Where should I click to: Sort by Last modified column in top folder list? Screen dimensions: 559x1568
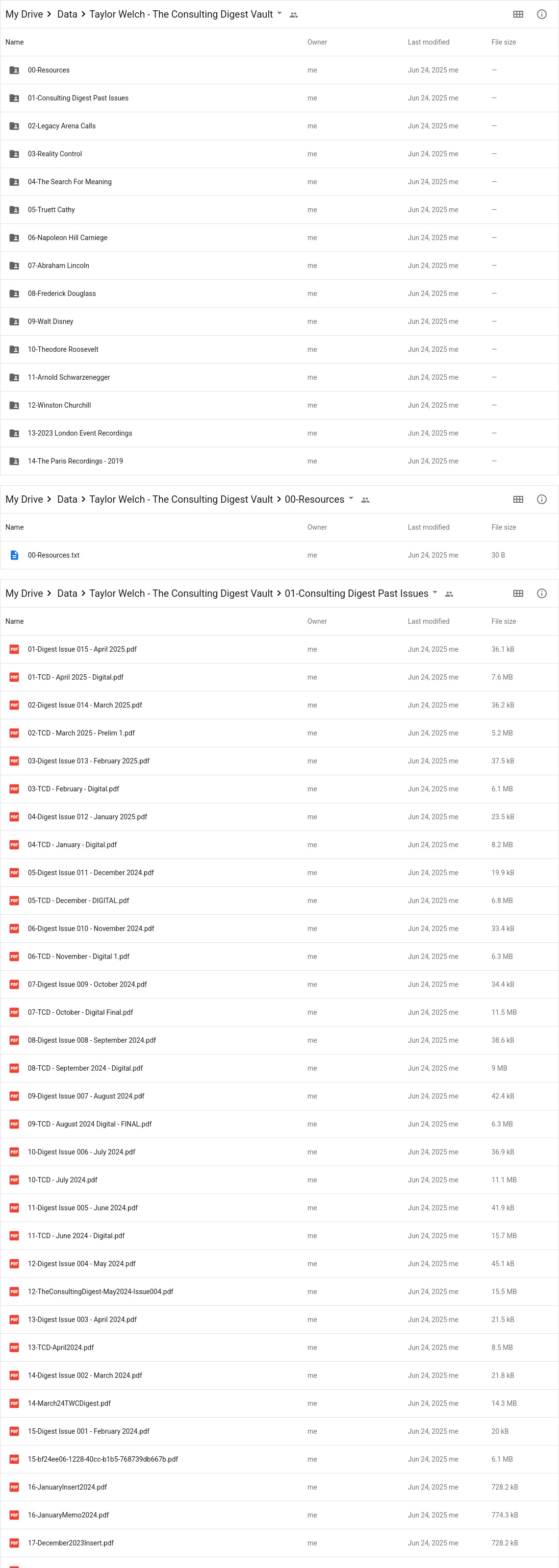point(429,42)
